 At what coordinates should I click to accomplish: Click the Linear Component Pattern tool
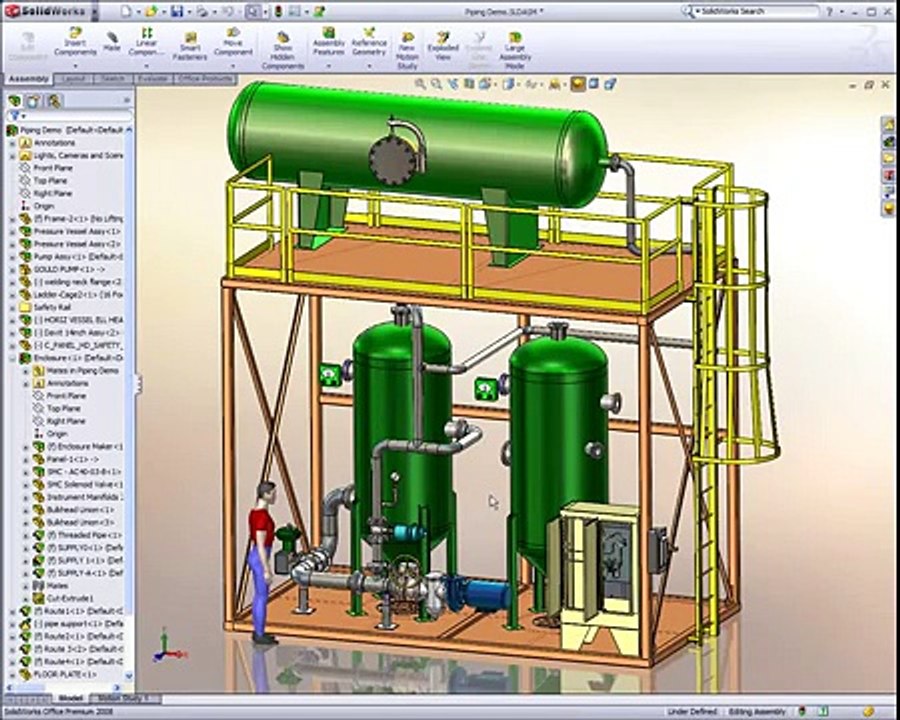(146, 40)
